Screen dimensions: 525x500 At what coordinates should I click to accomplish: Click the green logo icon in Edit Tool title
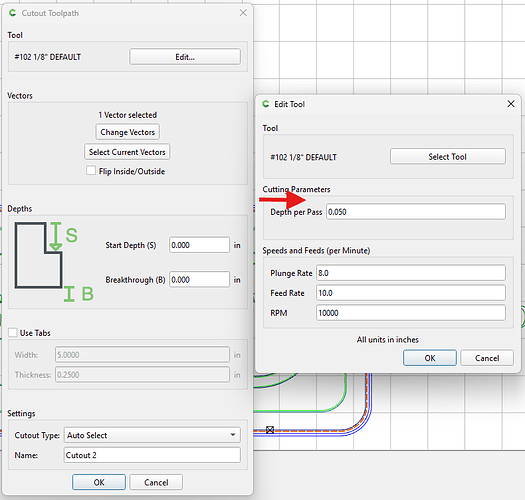coord(266,104)
